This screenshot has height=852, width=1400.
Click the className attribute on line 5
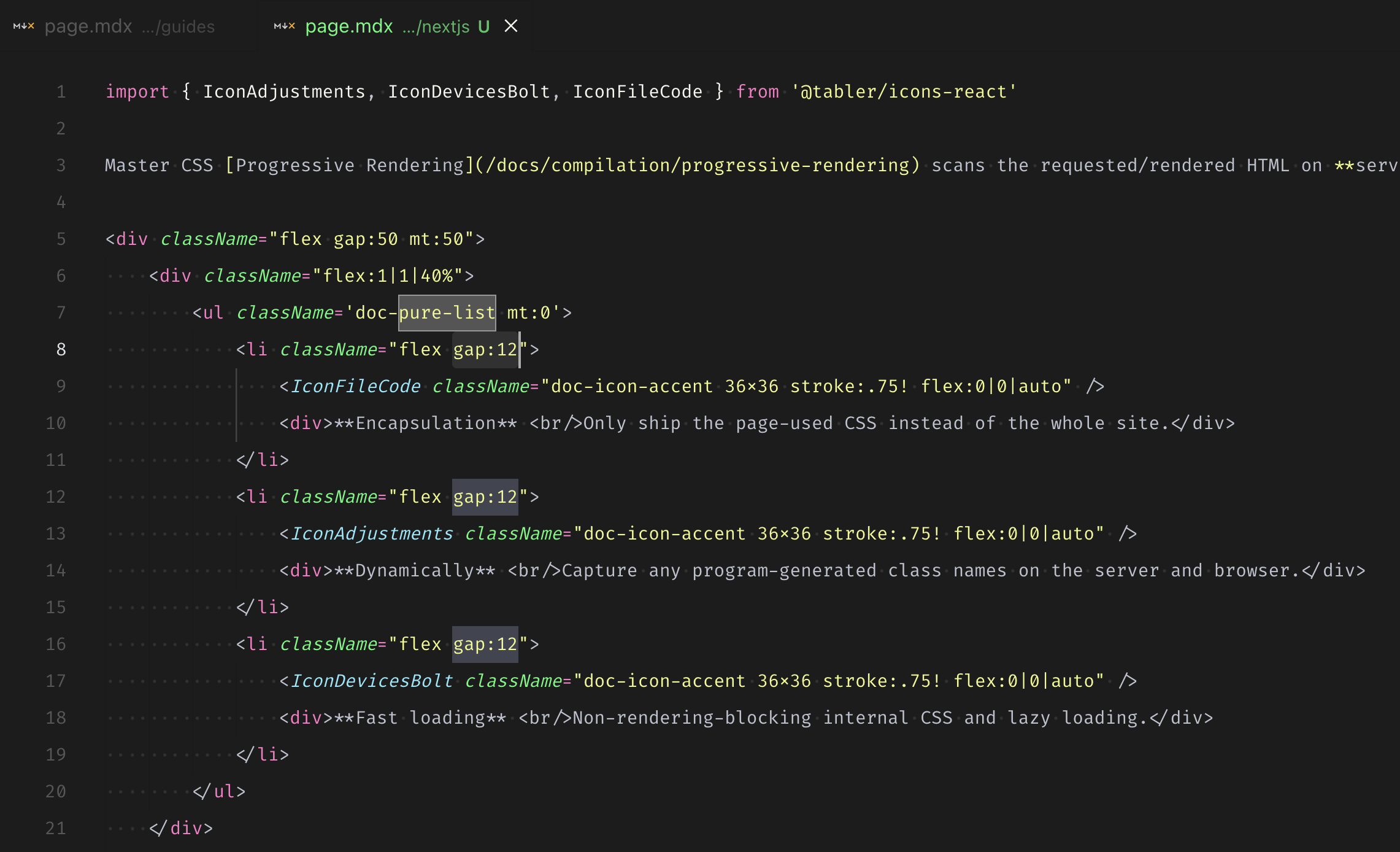209,238
